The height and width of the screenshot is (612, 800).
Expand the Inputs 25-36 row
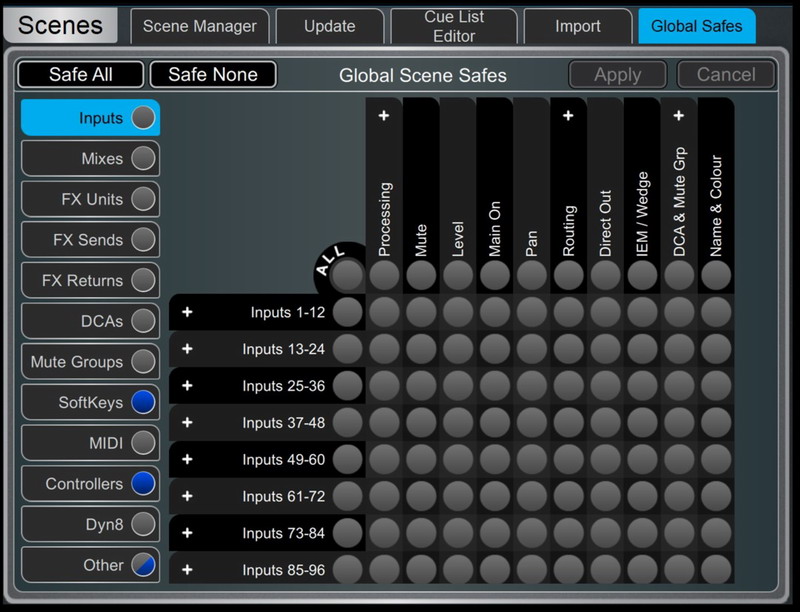[187, 385]
